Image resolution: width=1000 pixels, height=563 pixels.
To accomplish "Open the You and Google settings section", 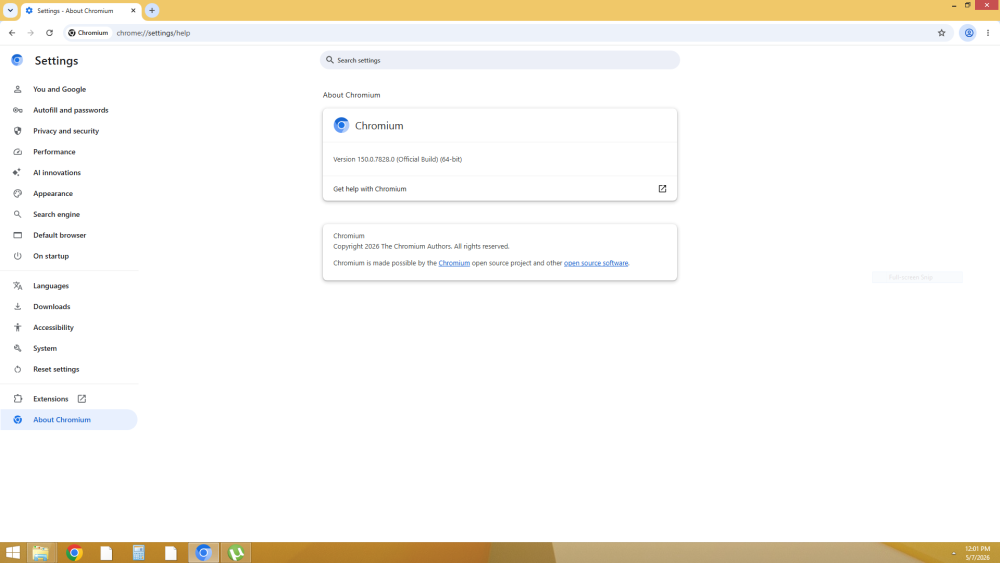I will click(59, 89).
